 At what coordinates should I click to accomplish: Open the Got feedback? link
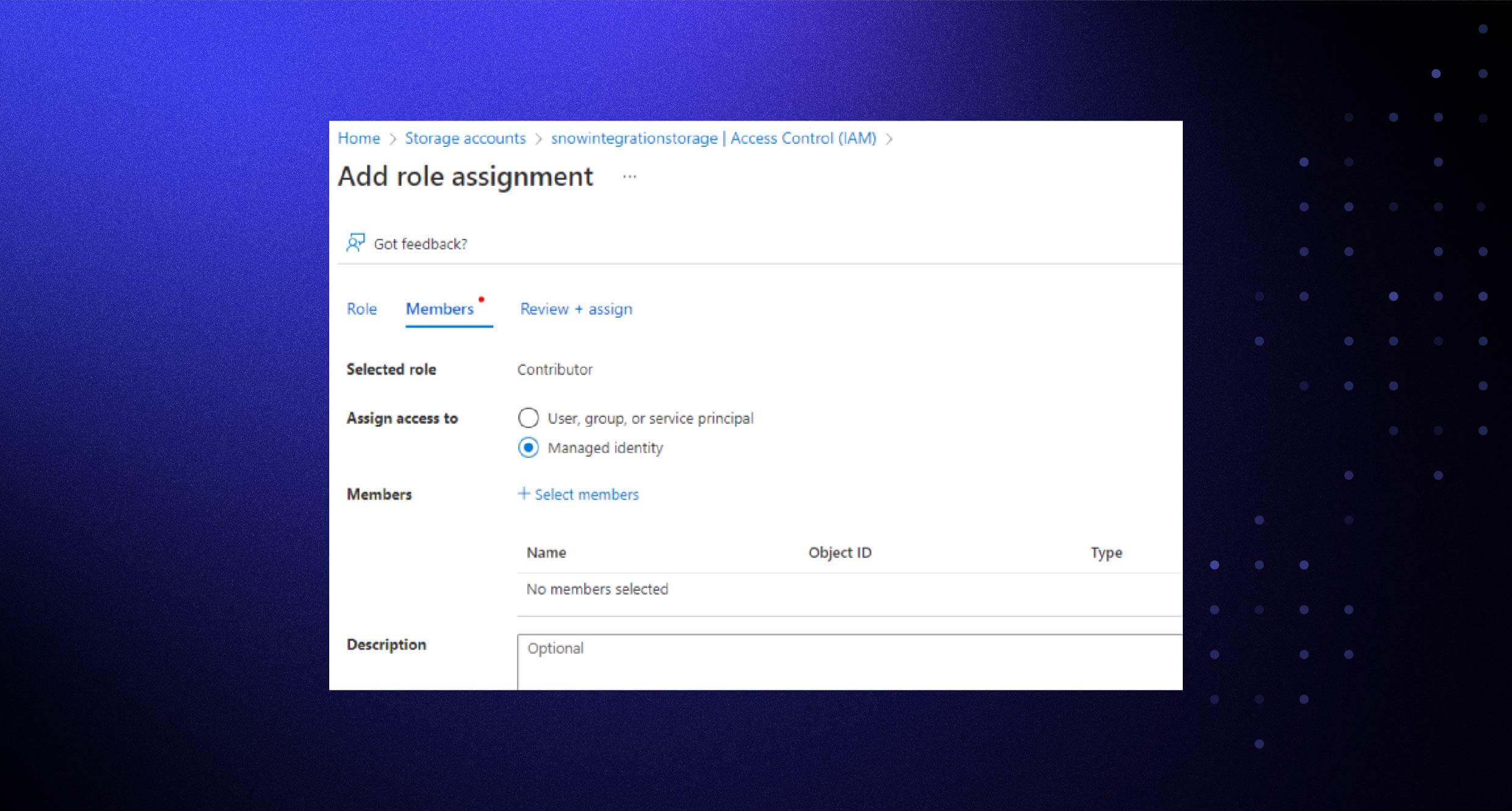pyautogui.click(x=421, y=244)
